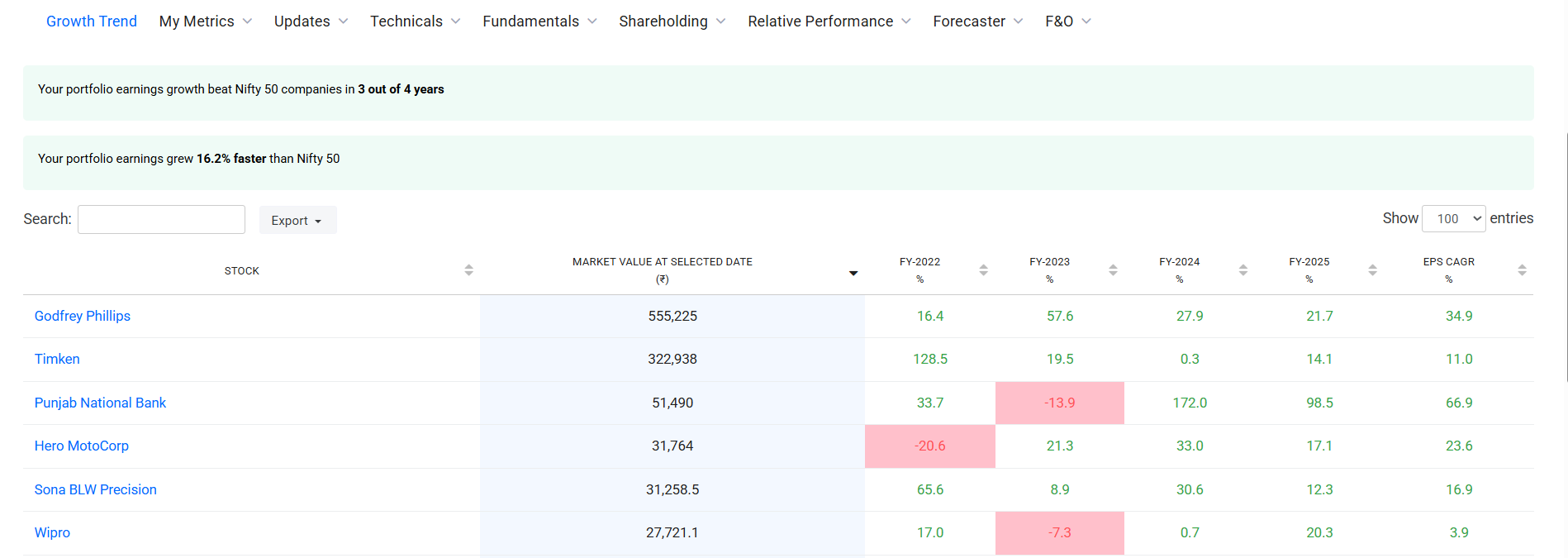Click Timken market value 322,938
Viewport: 1568px width, 558px height.
pos(672,359)
